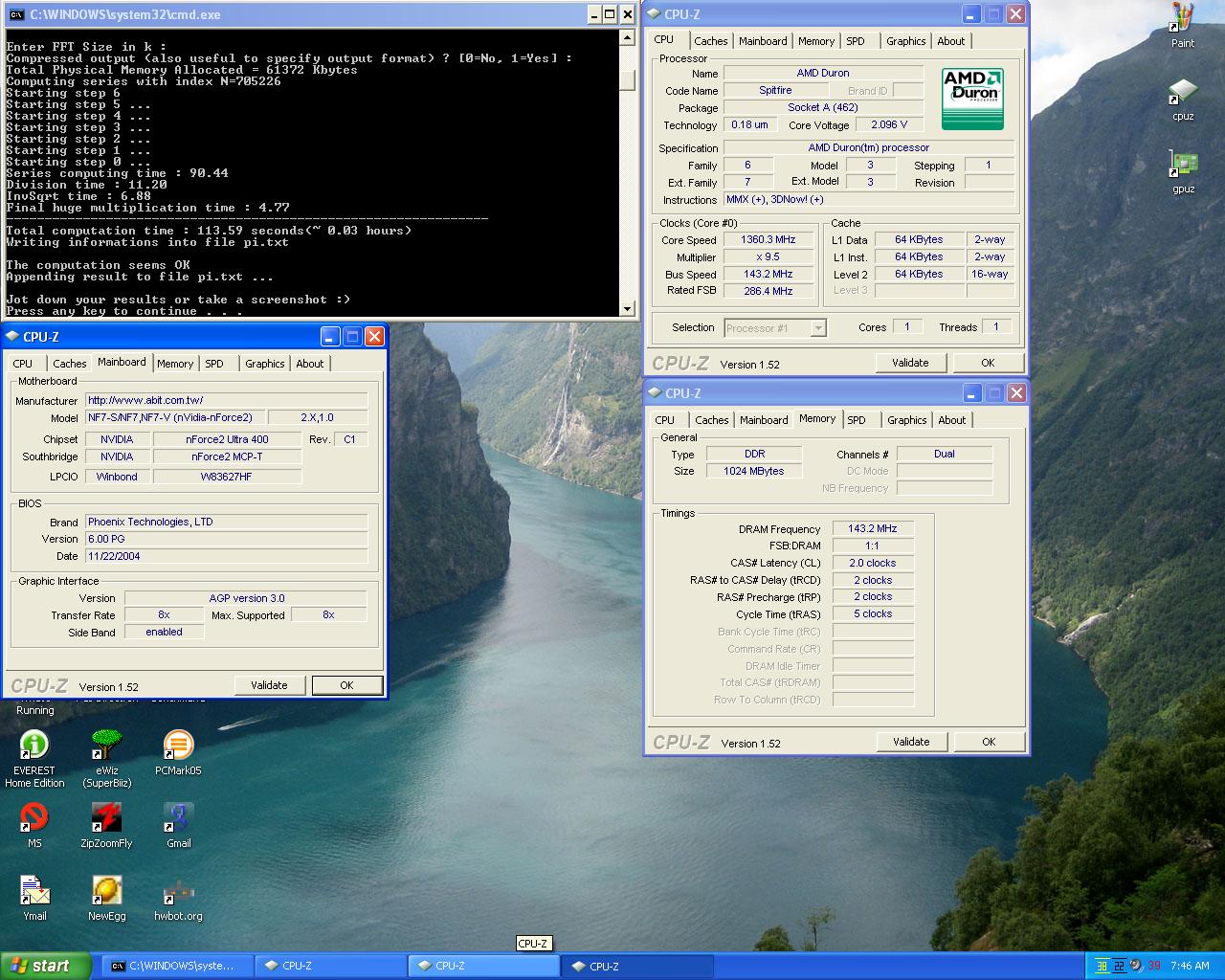Click the Southbridge value nForce2 MCP-T
The height and width of the screenshot is (980, 1225).
[x=225, y=457]
